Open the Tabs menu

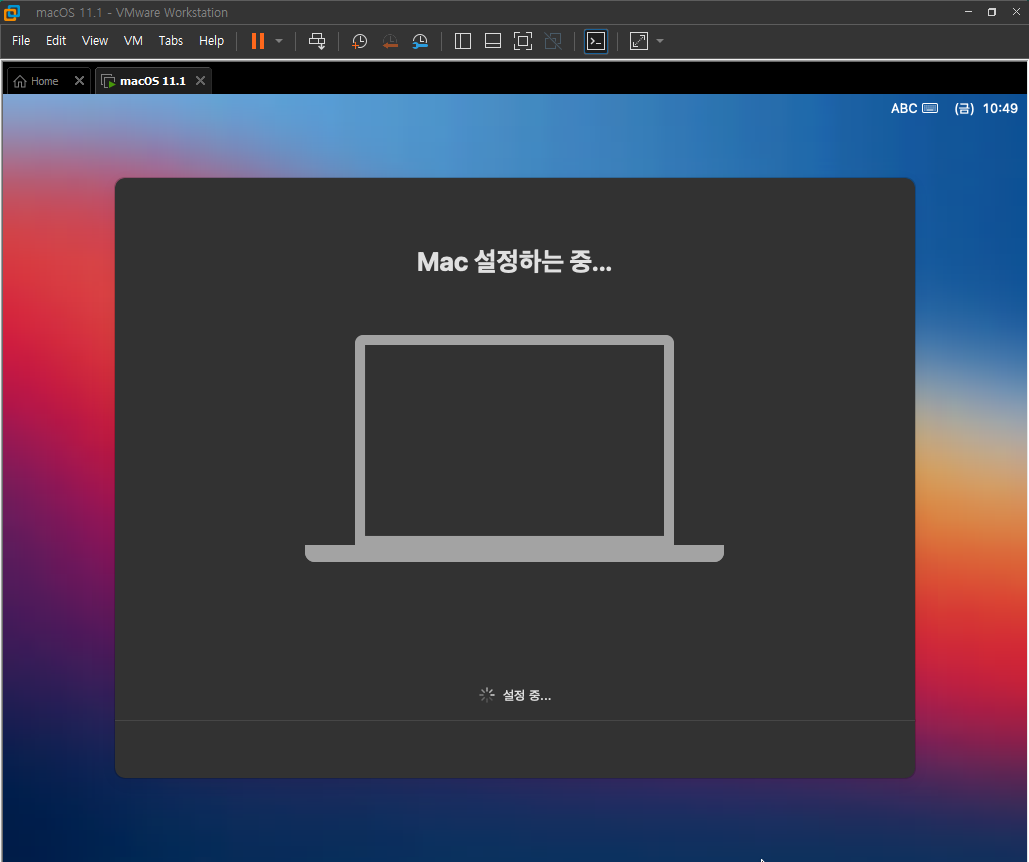(171, 41)
